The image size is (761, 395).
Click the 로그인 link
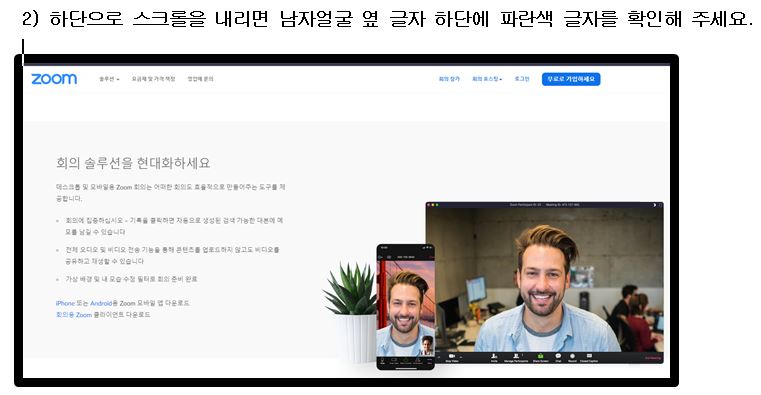tap(522, 79)
